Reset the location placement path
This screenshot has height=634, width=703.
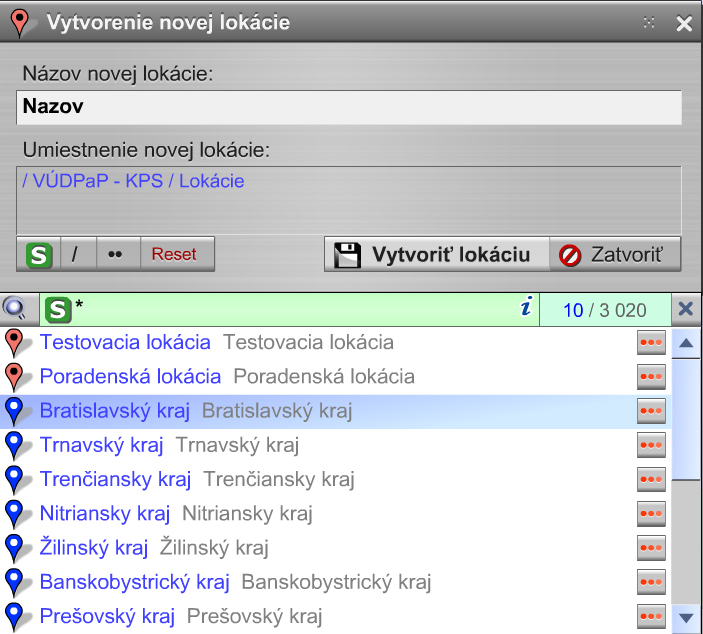[178, 254]
